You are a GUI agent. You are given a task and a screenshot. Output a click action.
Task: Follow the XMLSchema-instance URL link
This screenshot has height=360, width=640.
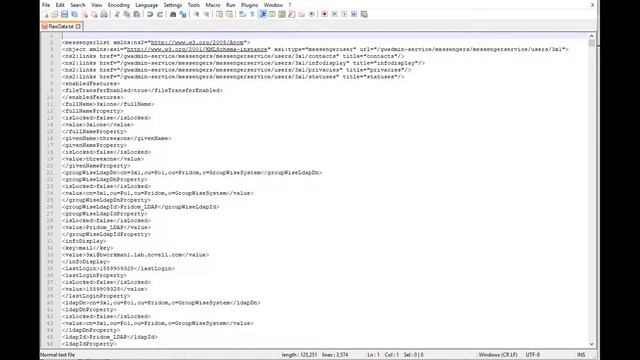point(197,49)
